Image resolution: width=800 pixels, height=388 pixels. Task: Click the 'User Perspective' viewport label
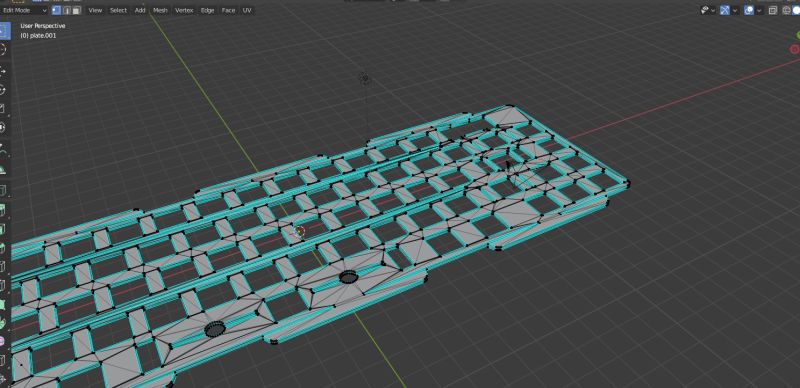click(43, 26)
